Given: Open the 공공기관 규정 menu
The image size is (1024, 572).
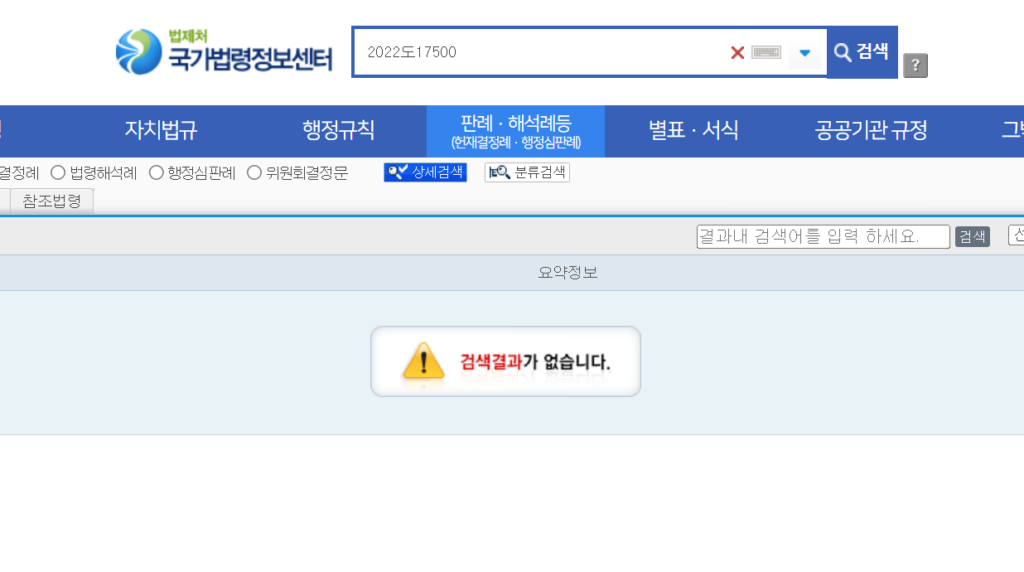Looking at the screenshot, I should pos(871,130).
